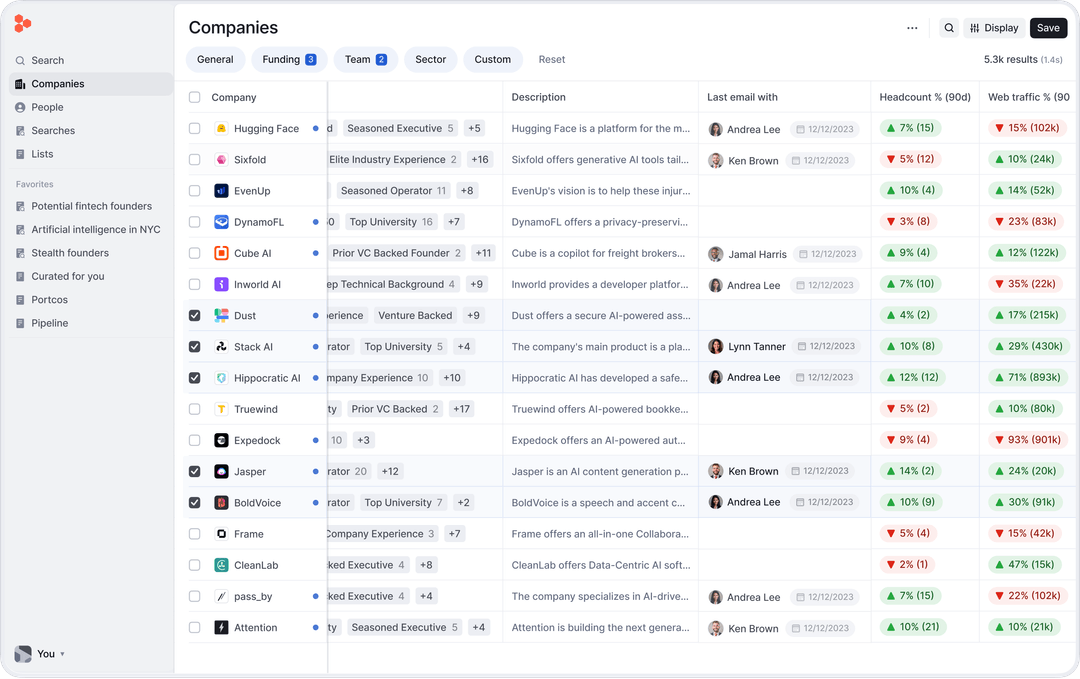The height and width of the screenshot is (679, 1080).
Task: Reset all active filters
Action: click(x=551, y=59)
